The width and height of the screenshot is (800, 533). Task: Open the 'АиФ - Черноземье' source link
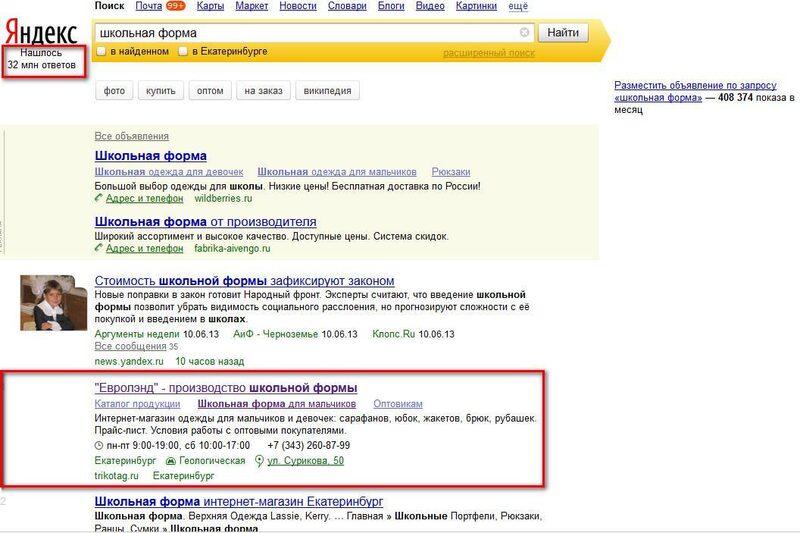276,334
